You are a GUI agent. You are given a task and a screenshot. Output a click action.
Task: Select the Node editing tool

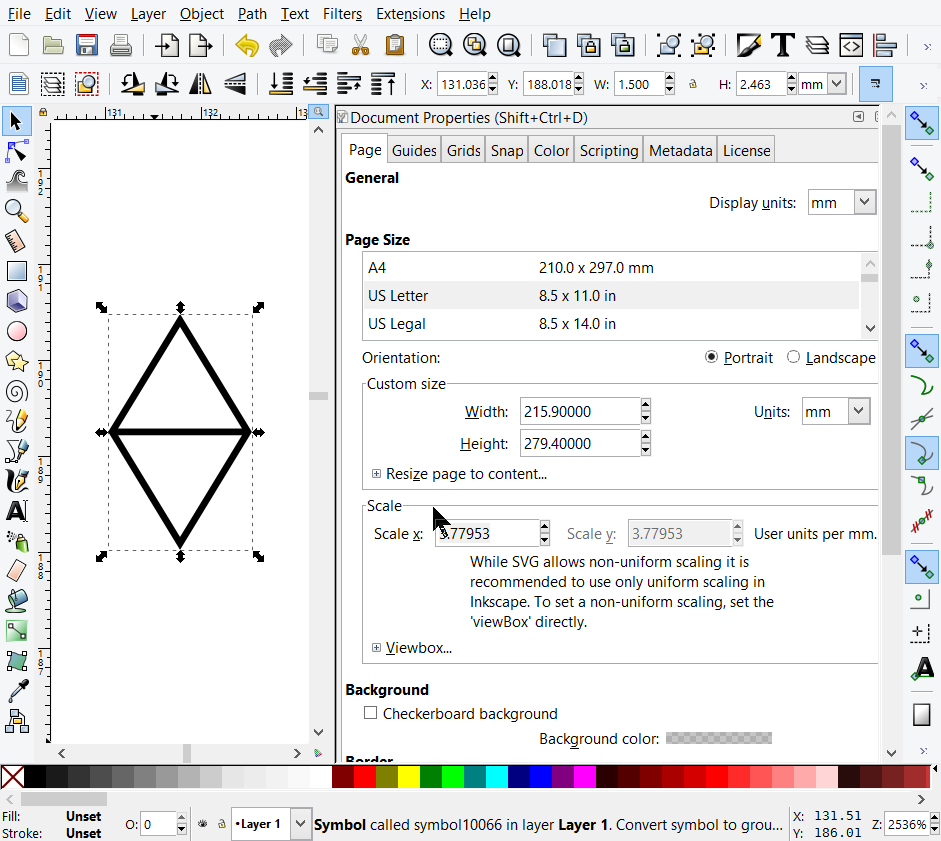click(x=16, y=151)
